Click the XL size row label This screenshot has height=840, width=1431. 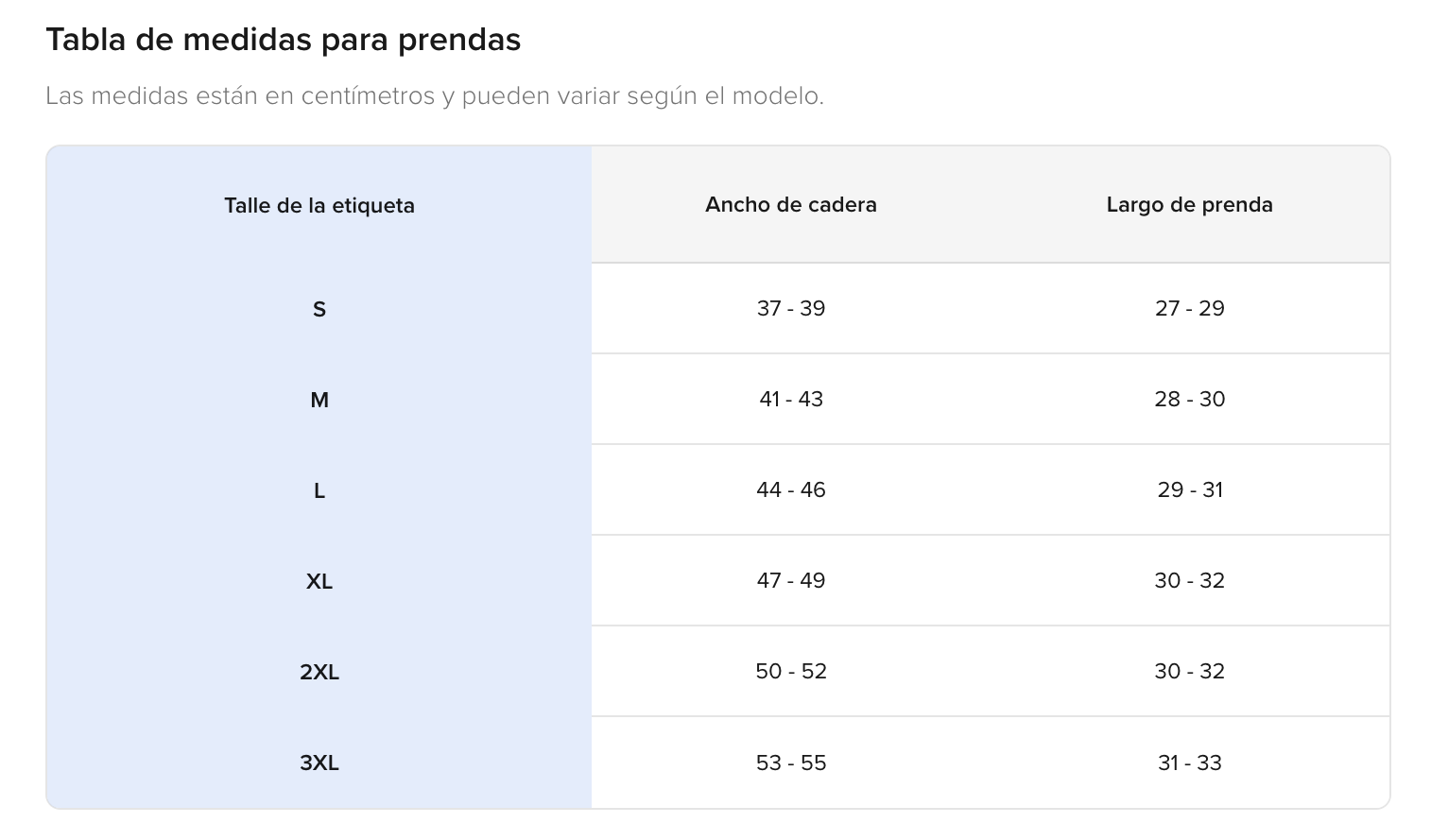click(319, 581)
